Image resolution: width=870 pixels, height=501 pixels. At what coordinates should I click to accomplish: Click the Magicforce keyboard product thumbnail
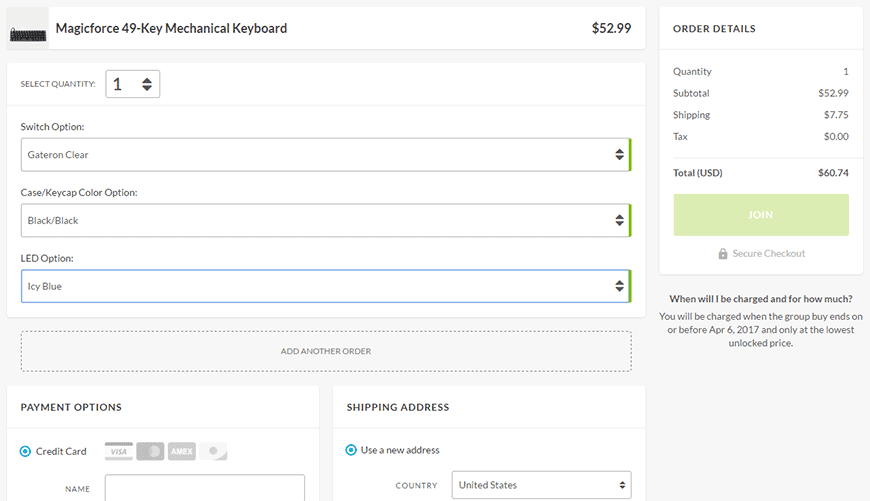click(28, 29)
